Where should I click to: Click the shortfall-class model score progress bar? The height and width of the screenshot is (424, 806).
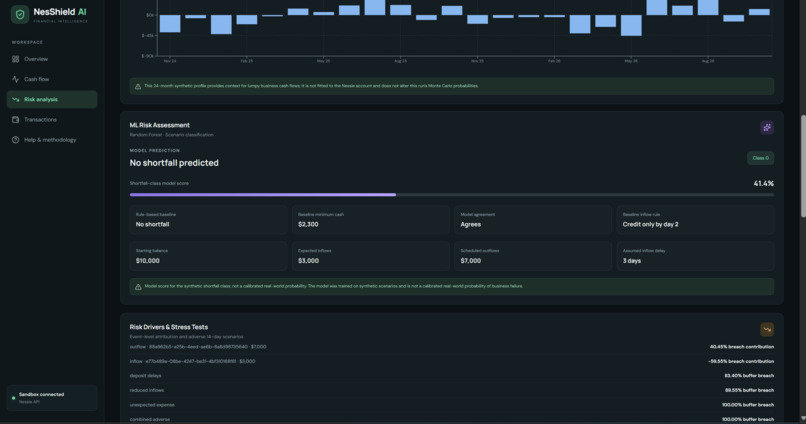coord(452,195)
